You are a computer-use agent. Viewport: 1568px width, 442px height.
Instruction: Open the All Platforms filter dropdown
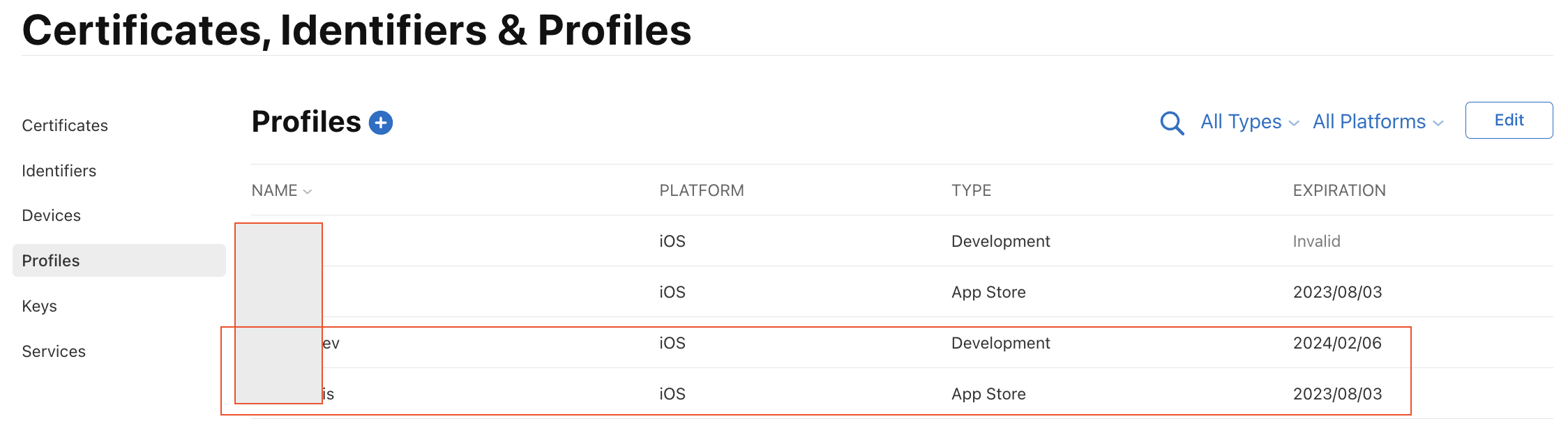point(1378,122)
